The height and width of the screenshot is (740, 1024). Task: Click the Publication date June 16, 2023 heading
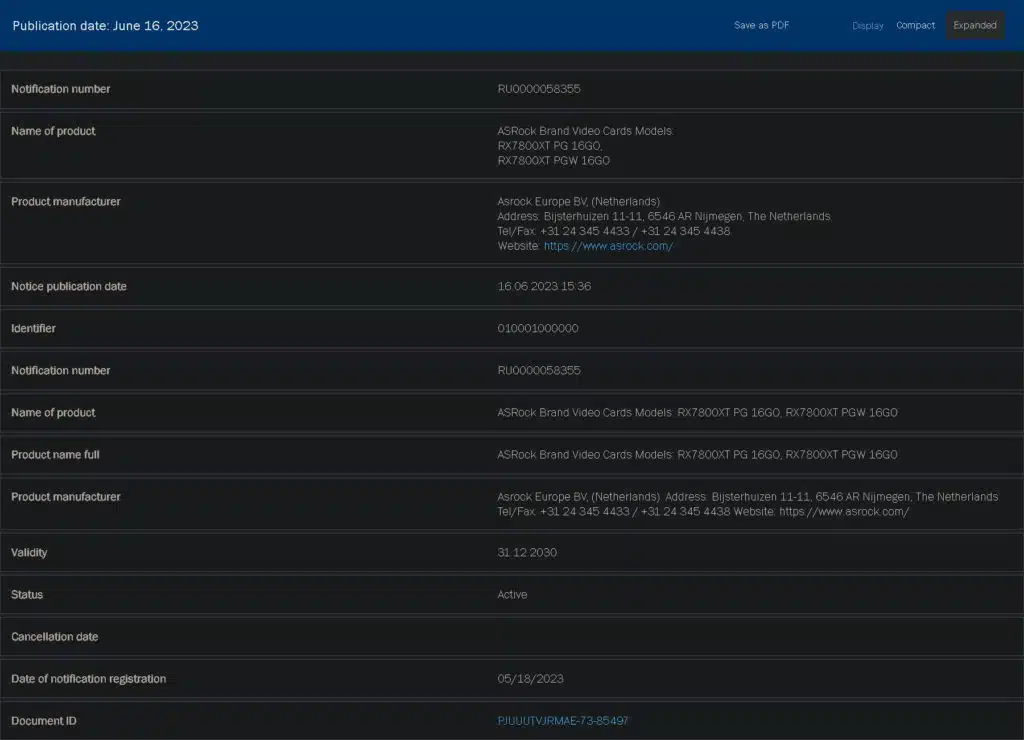click(105, 25)
